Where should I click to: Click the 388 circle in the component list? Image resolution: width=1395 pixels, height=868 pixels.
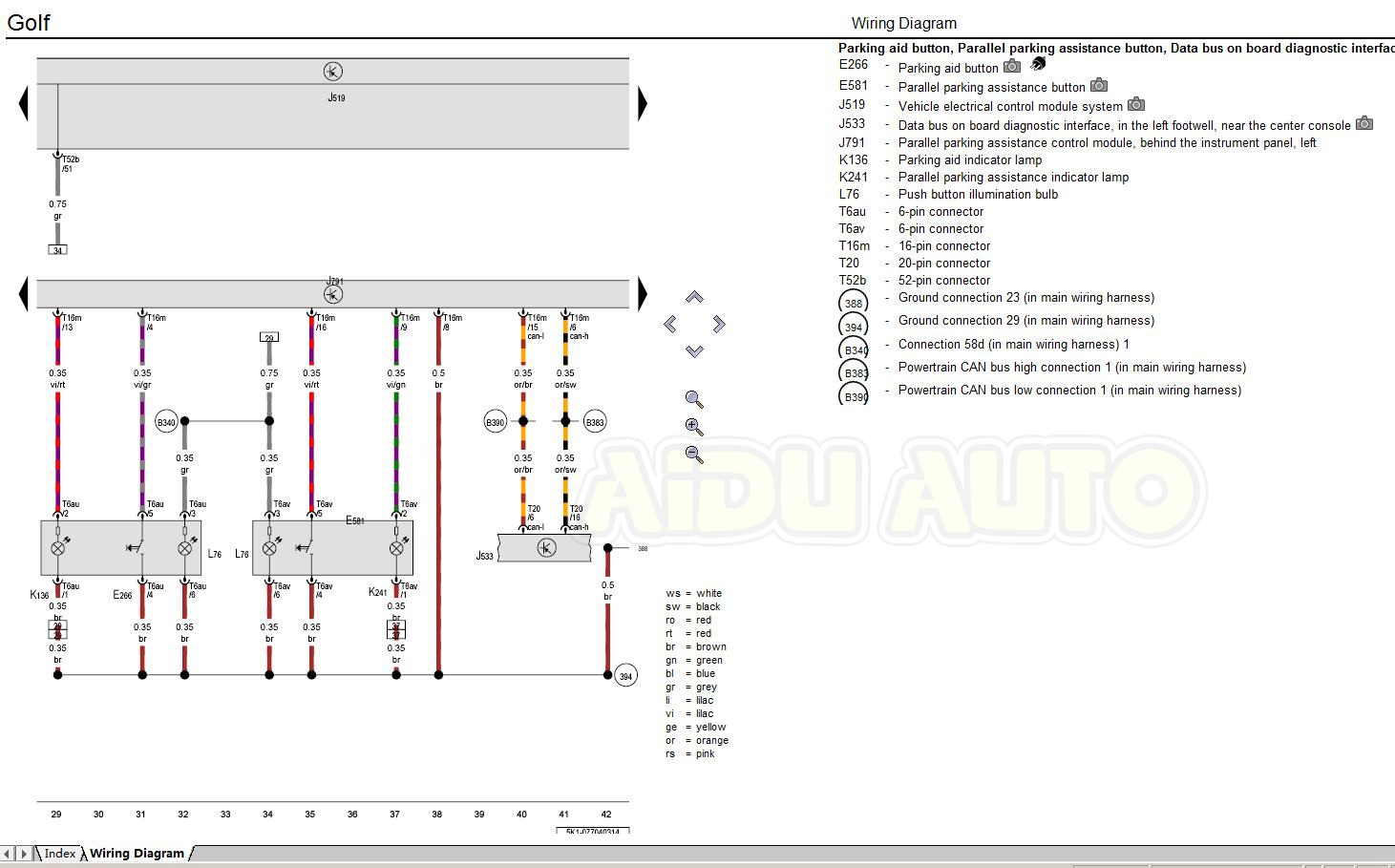point(853,303)
